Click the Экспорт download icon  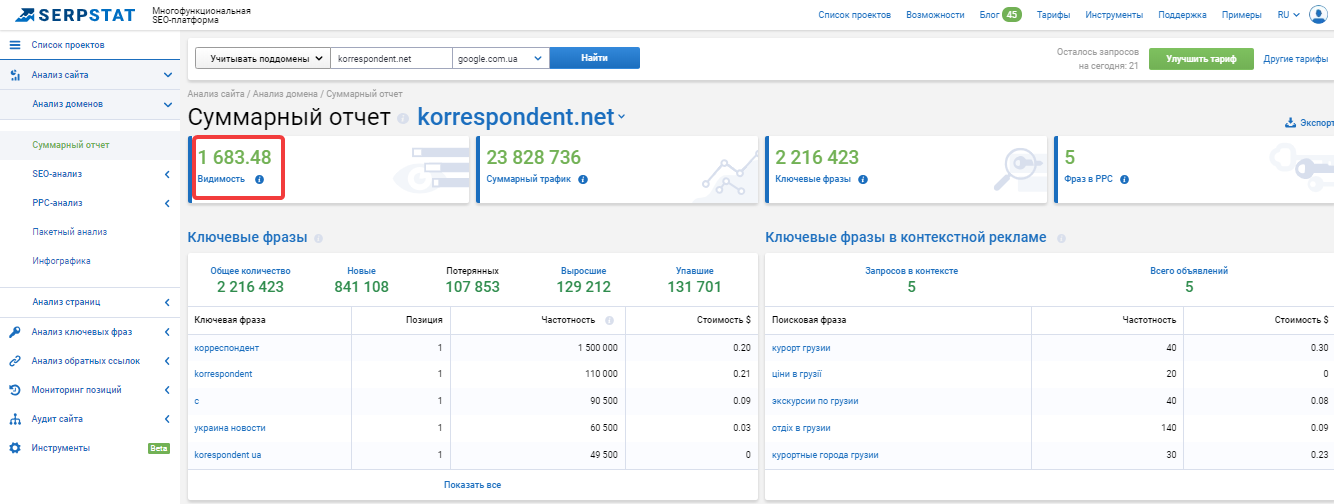[x=1290, y=123]
